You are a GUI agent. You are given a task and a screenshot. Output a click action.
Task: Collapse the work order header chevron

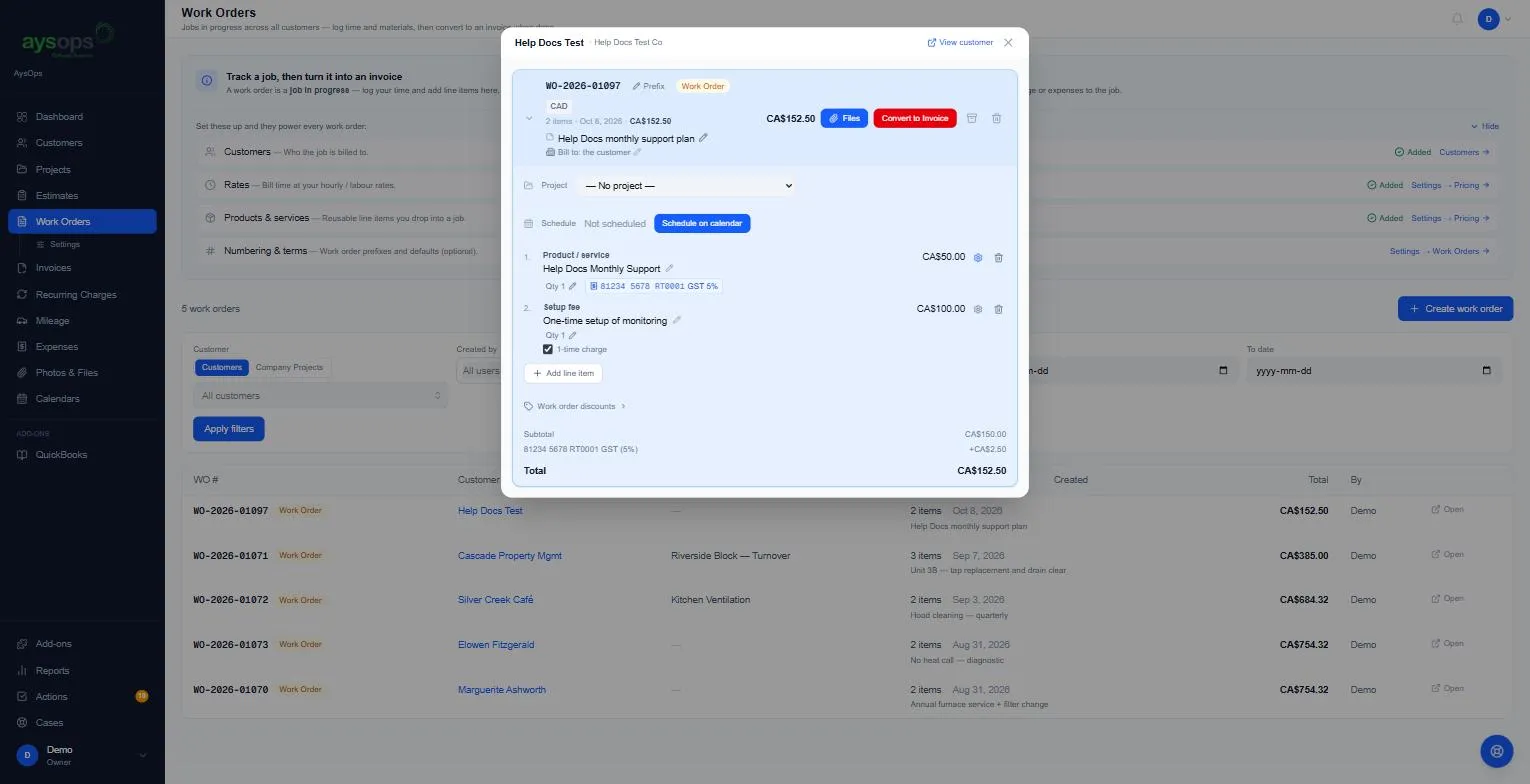529,118
